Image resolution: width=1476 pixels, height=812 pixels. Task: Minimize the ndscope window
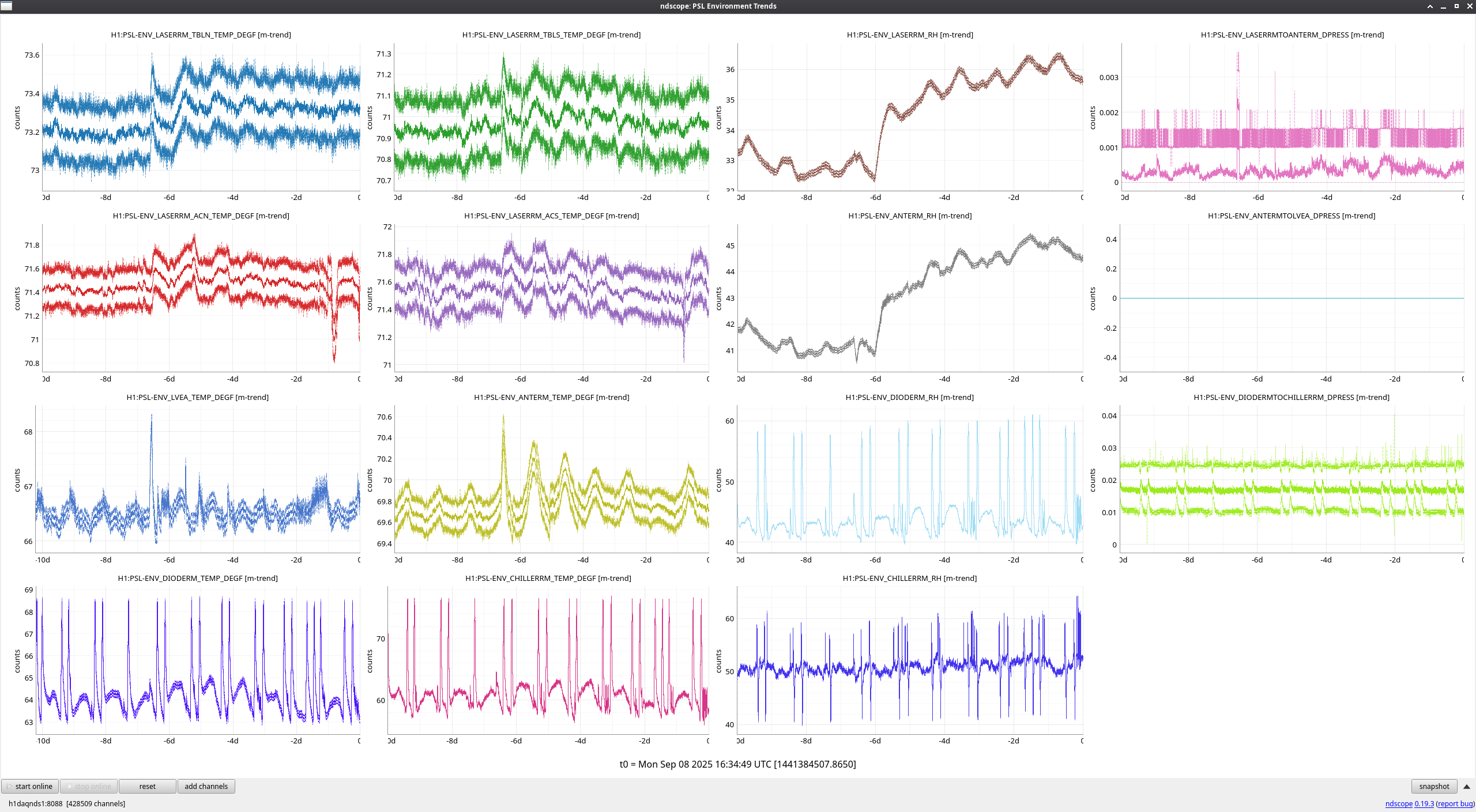coord(1443,6)
